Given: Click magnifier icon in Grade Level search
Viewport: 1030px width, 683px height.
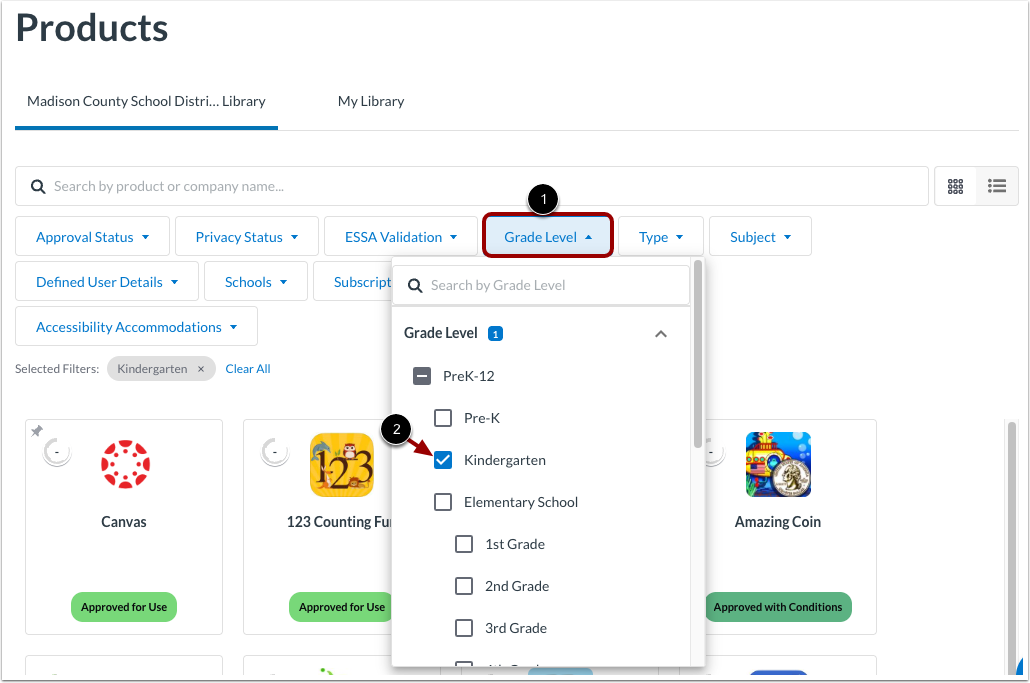Looking at the screenshot, I should click(415, 286).
